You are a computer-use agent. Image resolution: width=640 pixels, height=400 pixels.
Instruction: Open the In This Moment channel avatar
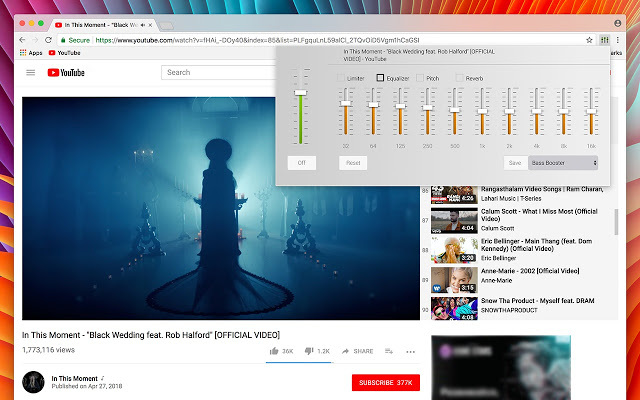click(x=34, y=383)
